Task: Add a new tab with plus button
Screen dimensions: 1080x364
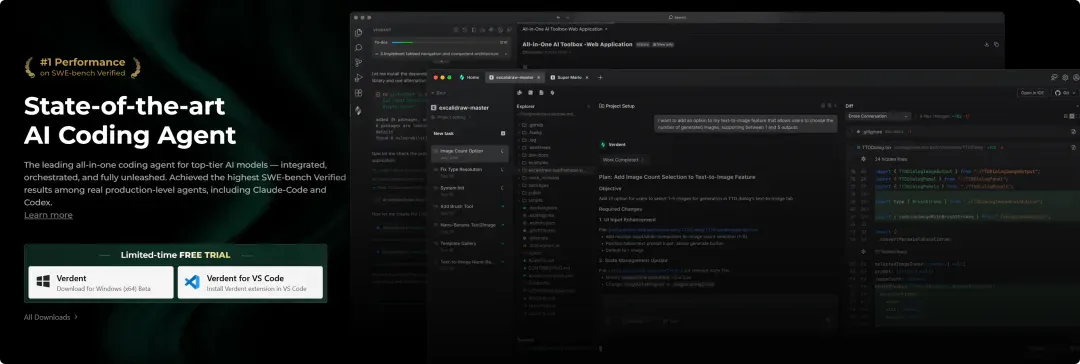Action: [600, 77]
